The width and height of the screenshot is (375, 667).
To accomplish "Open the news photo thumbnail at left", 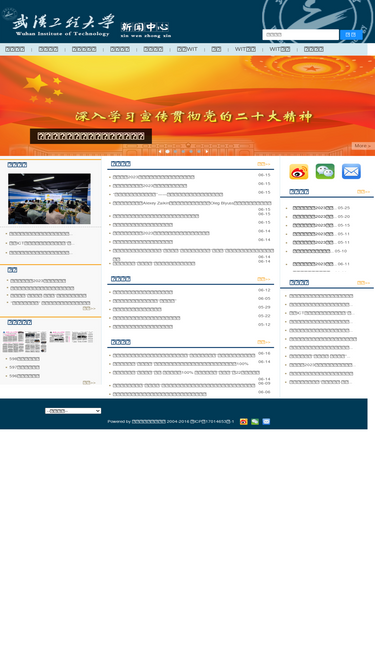I will pos(49,199).
